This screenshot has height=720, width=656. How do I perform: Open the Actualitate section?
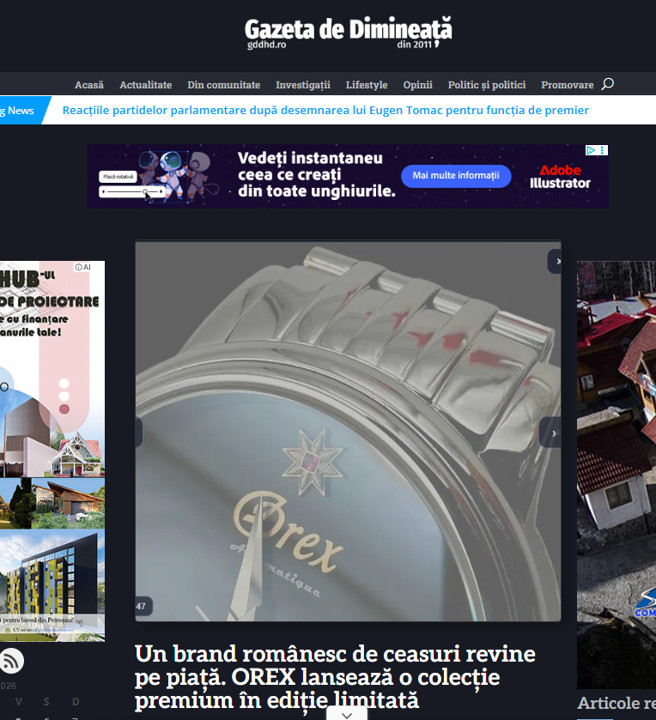click(x=146, y=85)
